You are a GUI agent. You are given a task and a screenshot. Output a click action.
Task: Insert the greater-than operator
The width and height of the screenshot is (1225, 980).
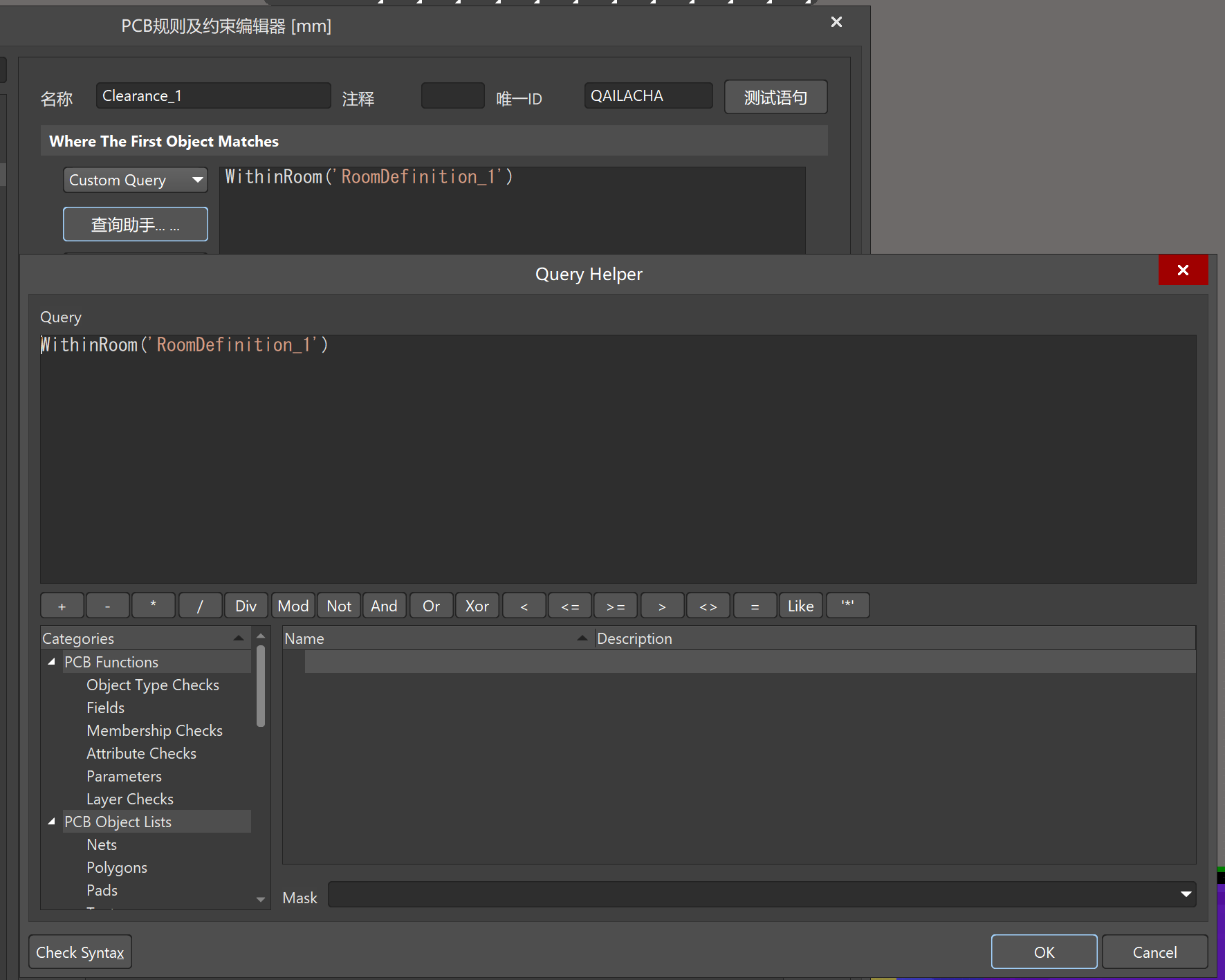662,606
